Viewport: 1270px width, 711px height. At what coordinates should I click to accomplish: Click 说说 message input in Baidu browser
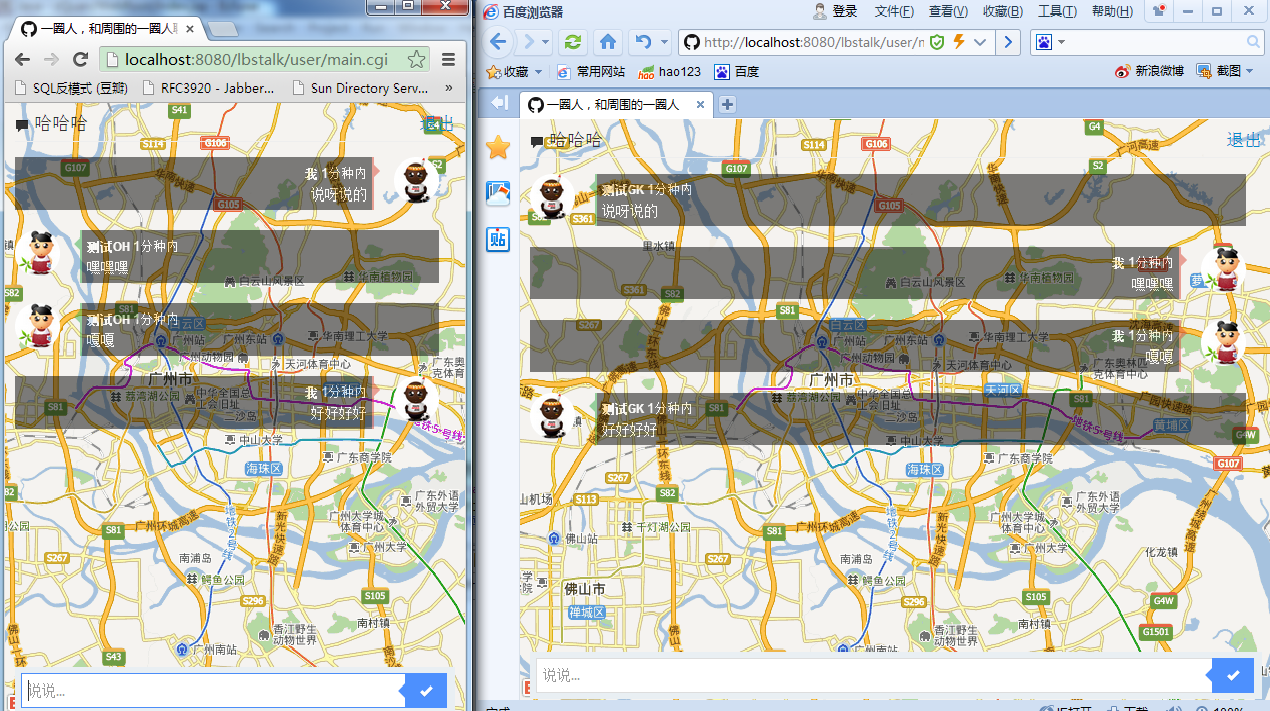click(873, 676)
